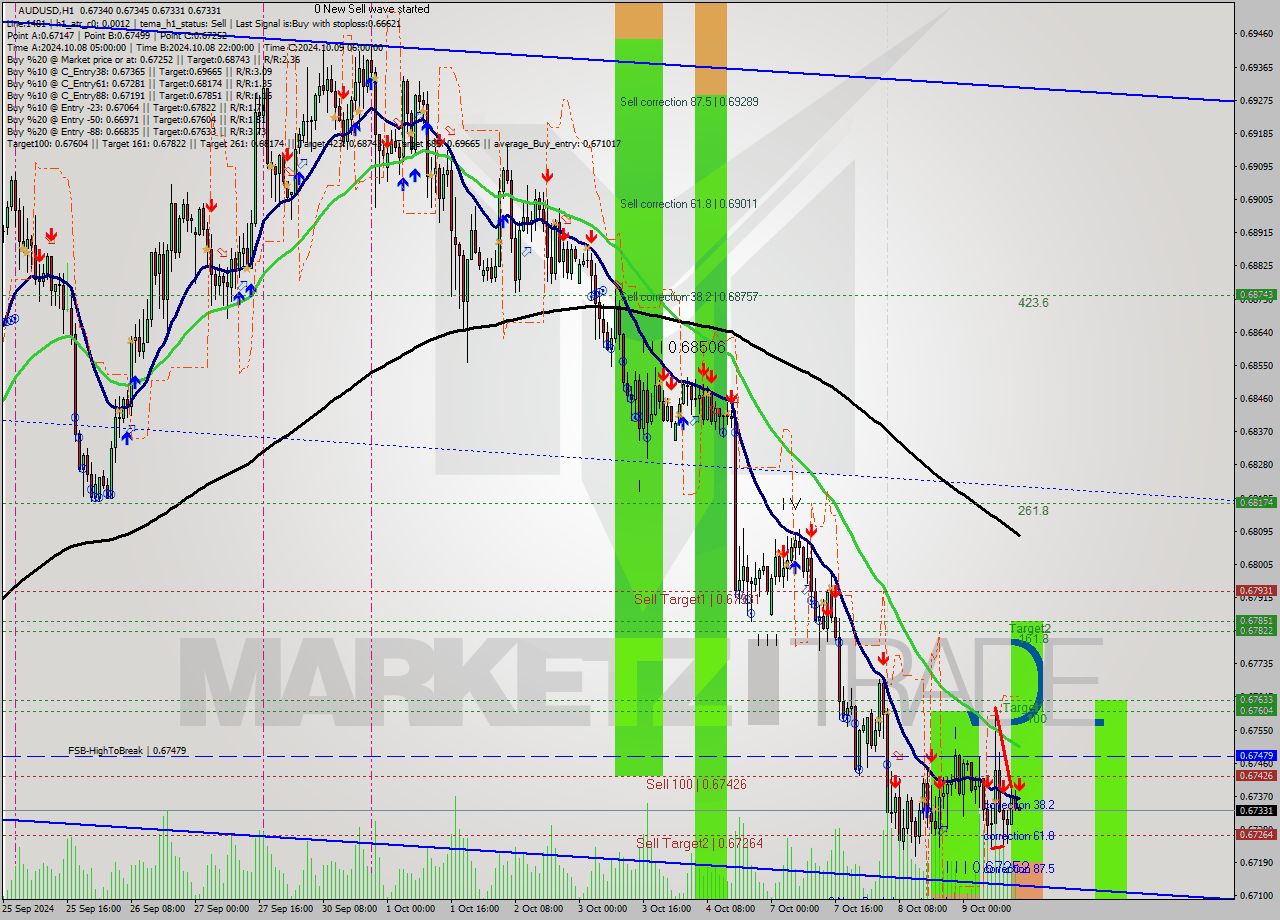Click the green 0.67851 price tag

pos(1256,620)
